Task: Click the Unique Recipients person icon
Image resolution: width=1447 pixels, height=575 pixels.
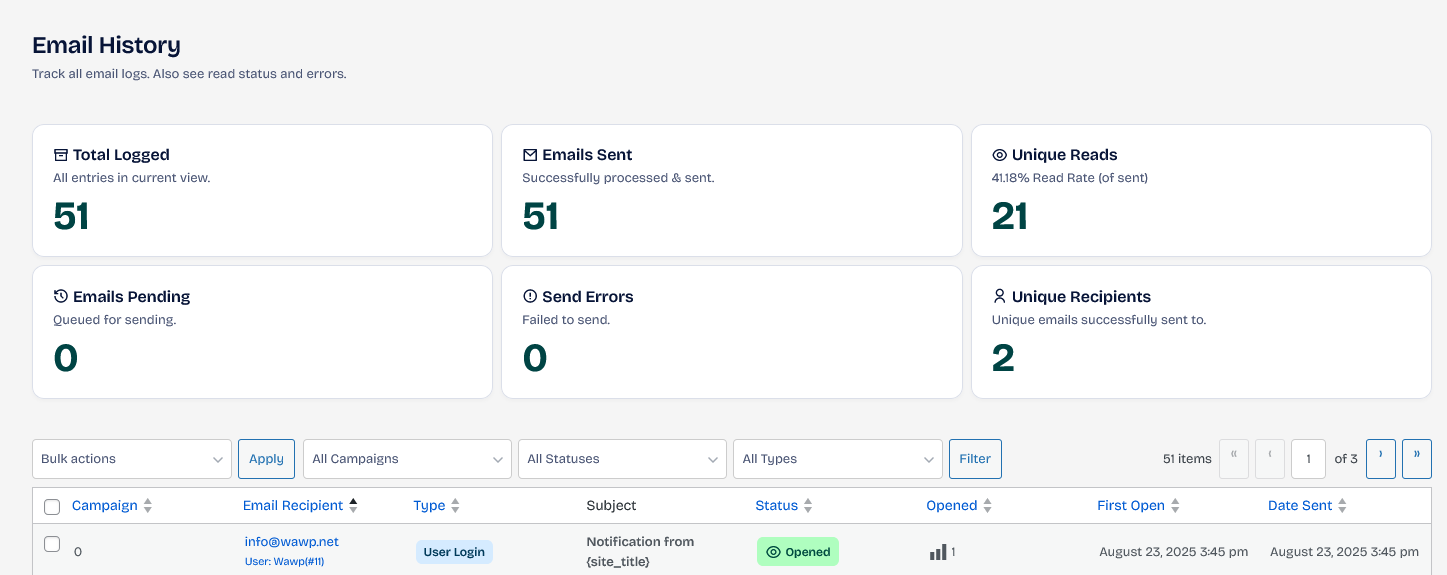Action: coord(999,297)
